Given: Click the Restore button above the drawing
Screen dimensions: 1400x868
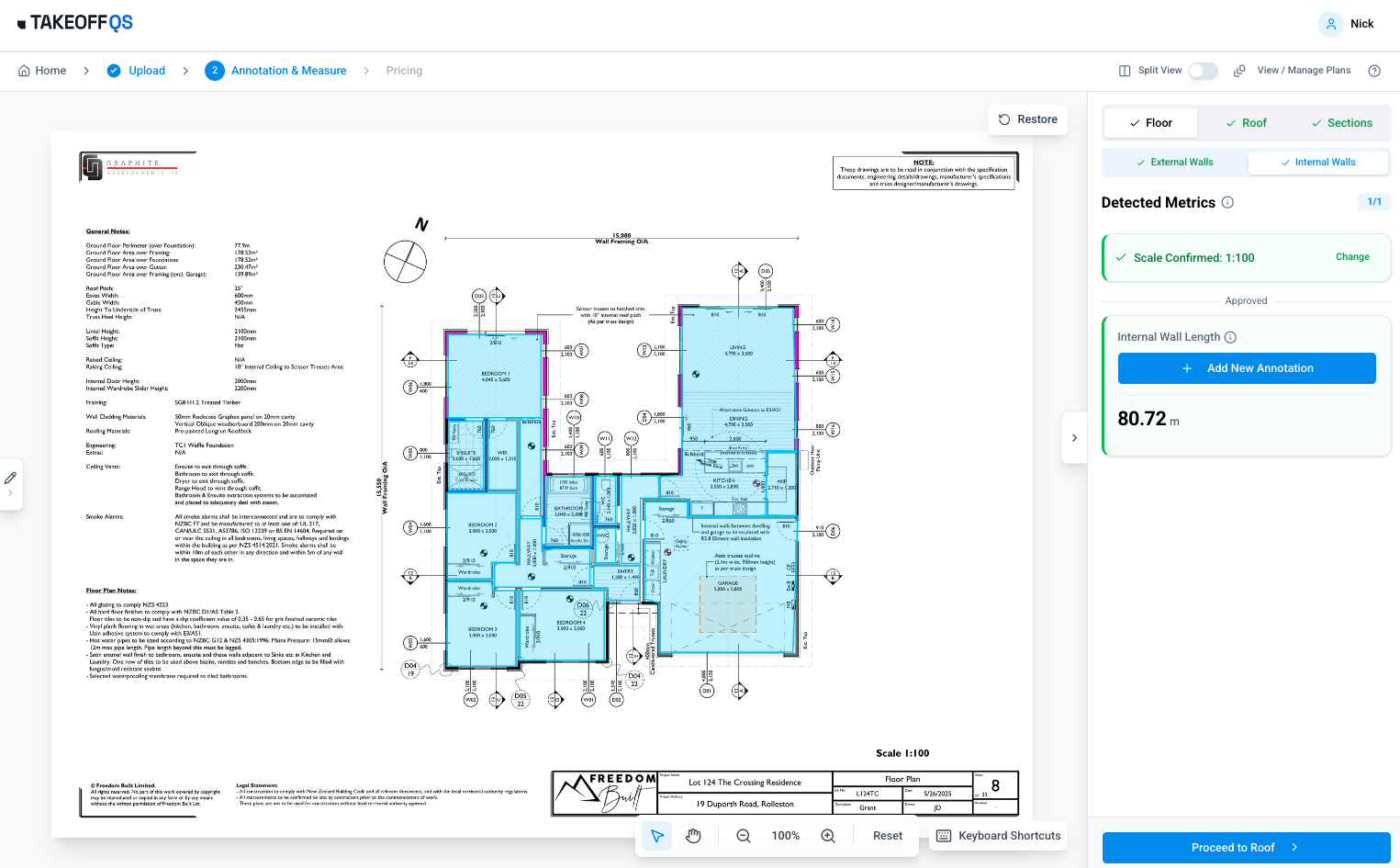Looking at the screenshot, I should [x=1027, y=119].
